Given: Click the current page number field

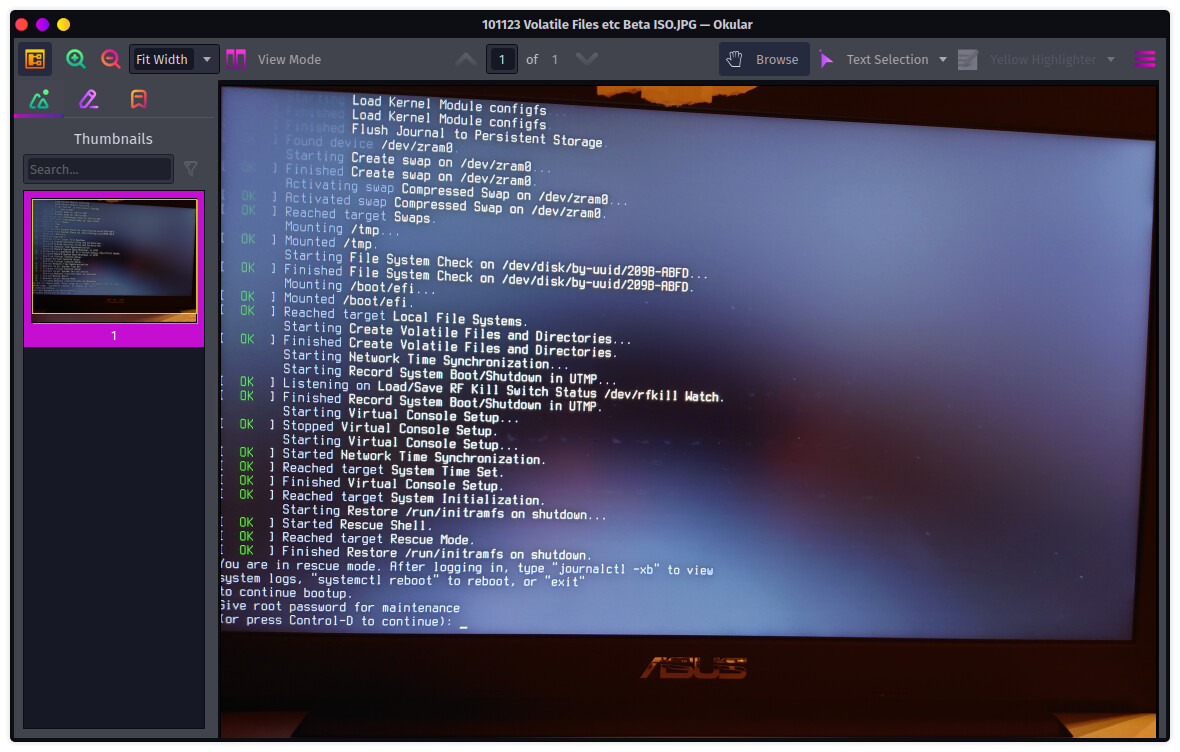Looking at the screenshot, I should tap(502, 59).
